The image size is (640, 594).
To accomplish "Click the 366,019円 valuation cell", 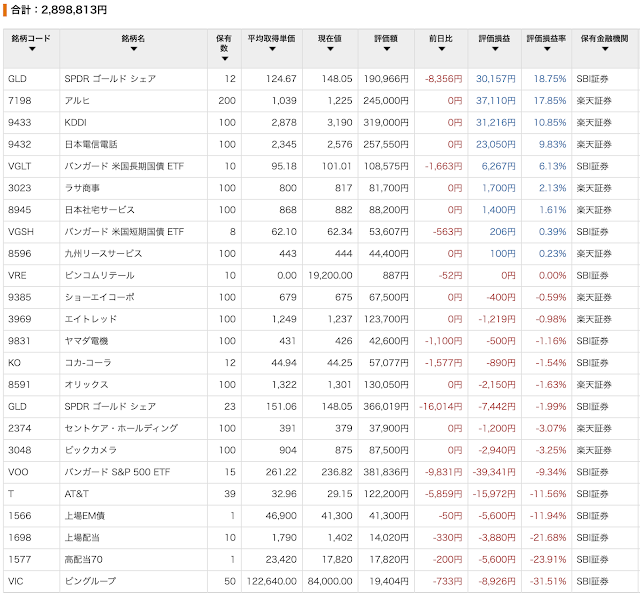I will pyautogui.click(x=386, y=407).
